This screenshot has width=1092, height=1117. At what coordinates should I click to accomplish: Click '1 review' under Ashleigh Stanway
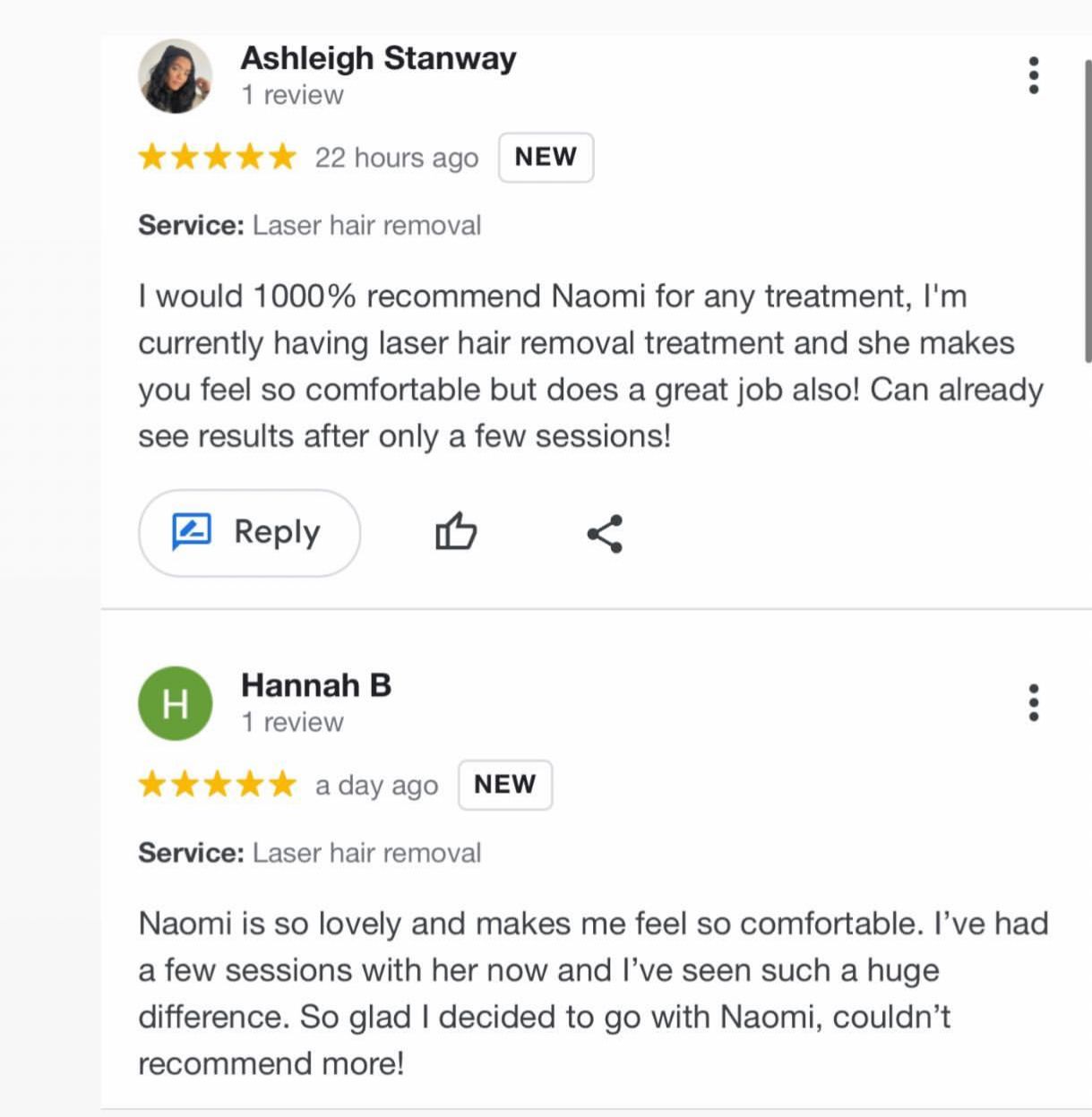coord(292,95)
